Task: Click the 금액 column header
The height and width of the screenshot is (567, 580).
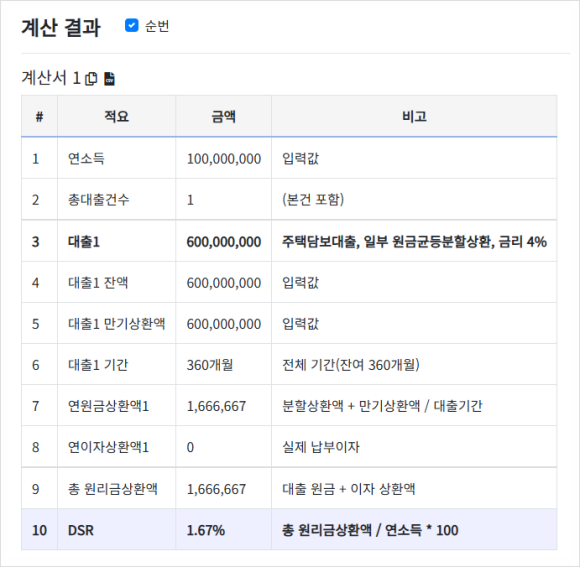Action: 223,117
